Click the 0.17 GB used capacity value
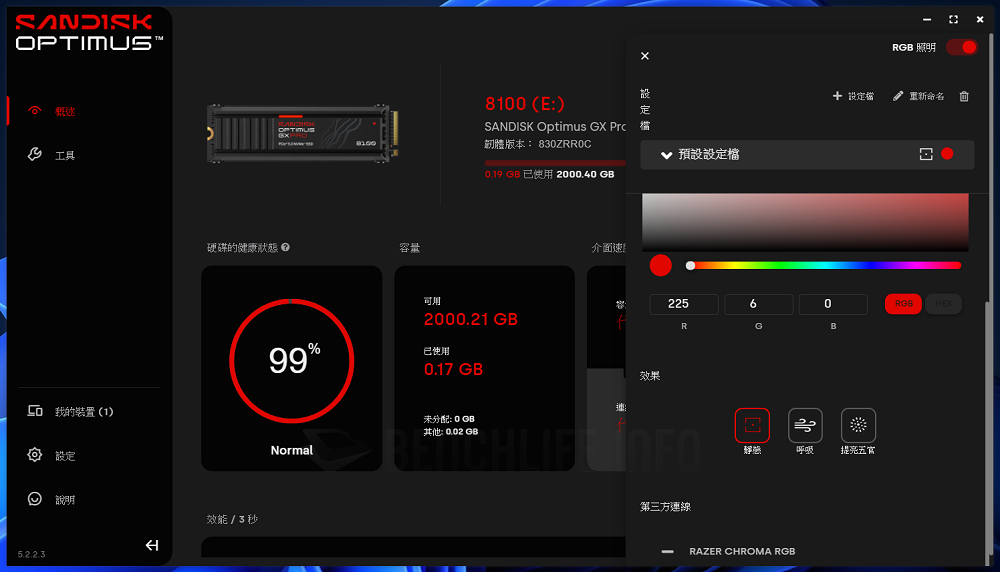1000x572 pixels. [453, 369]
